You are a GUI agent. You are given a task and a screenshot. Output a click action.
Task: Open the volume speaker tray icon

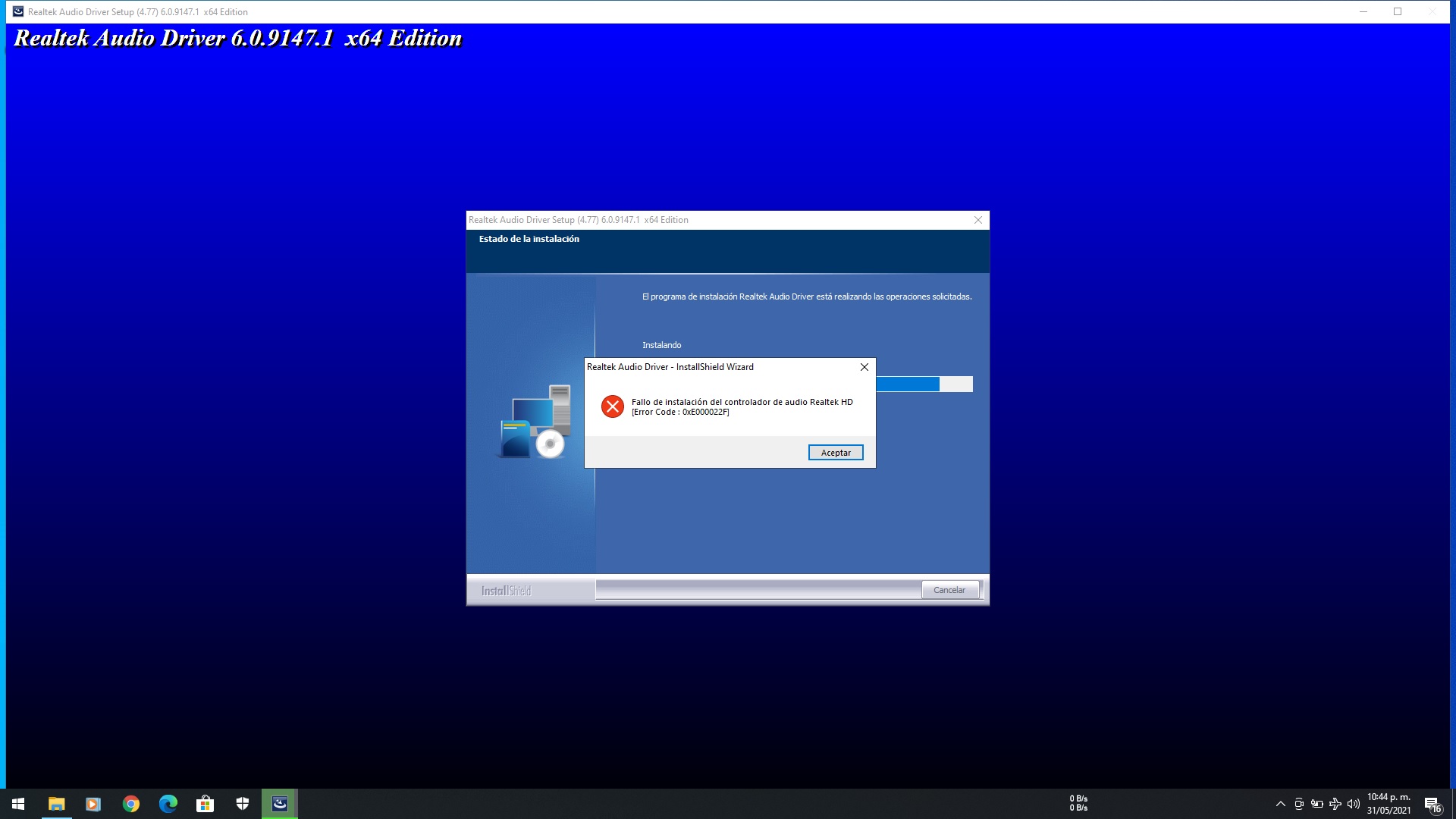click(x=1354, y=804)
